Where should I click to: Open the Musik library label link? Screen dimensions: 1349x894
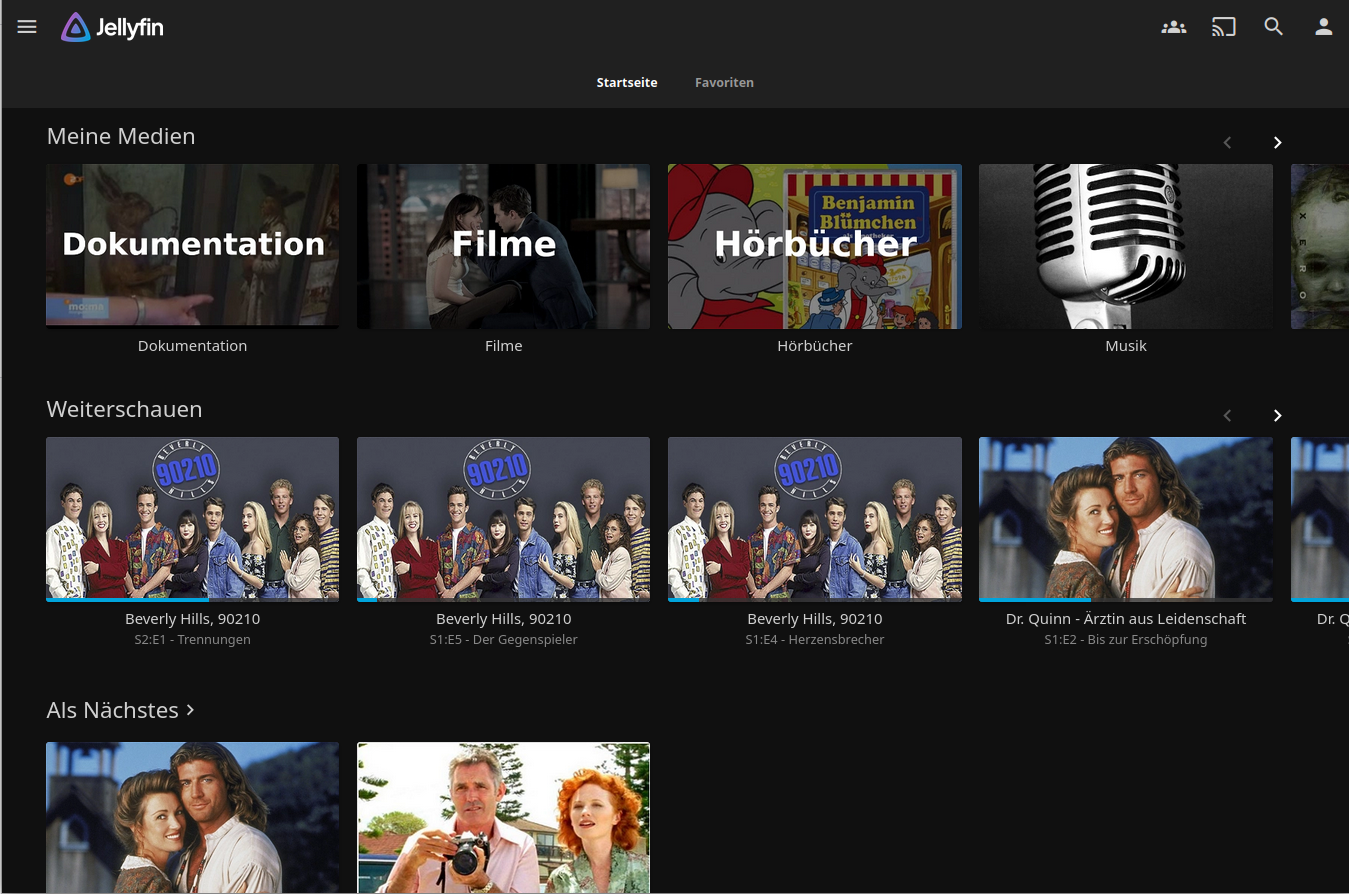[1125, 346]
